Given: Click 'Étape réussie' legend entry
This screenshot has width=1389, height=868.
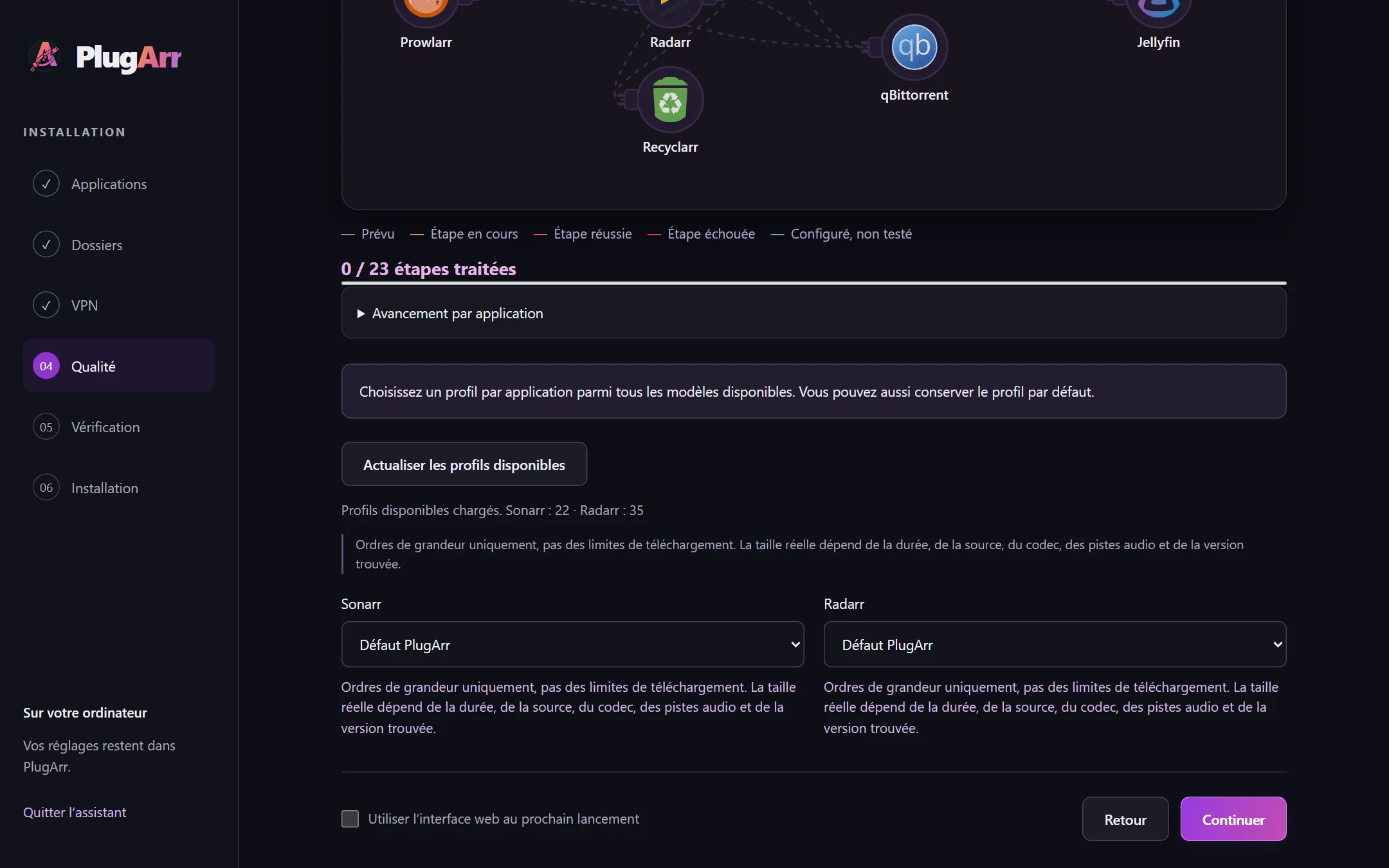Looking at the screenshot, I should pos(583,234).
